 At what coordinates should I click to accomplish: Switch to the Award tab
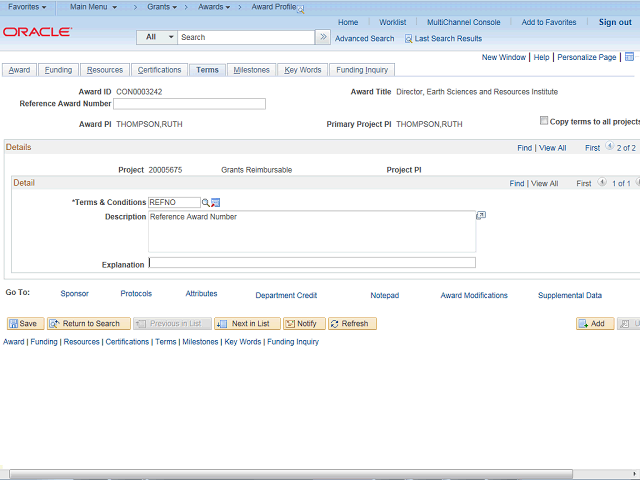pos(19,70)
